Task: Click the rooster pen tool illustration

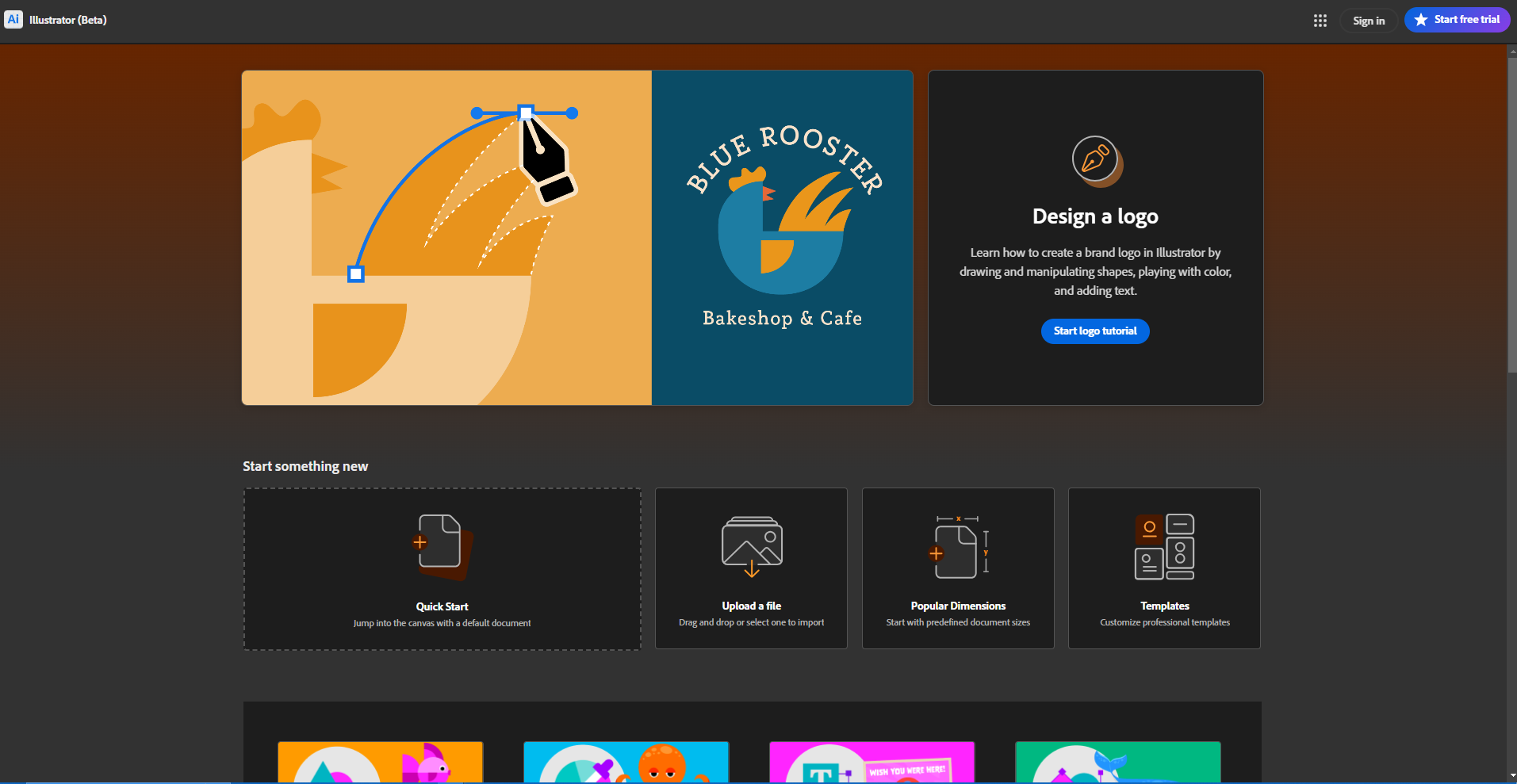Action: (x=446, y=238)
